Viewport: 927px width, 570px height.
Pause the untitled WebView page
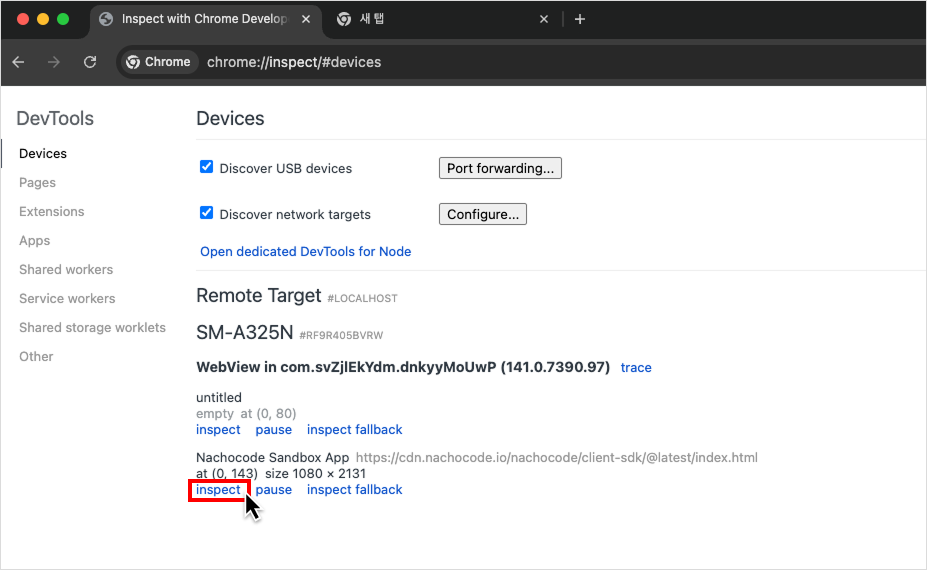point(273,429)
